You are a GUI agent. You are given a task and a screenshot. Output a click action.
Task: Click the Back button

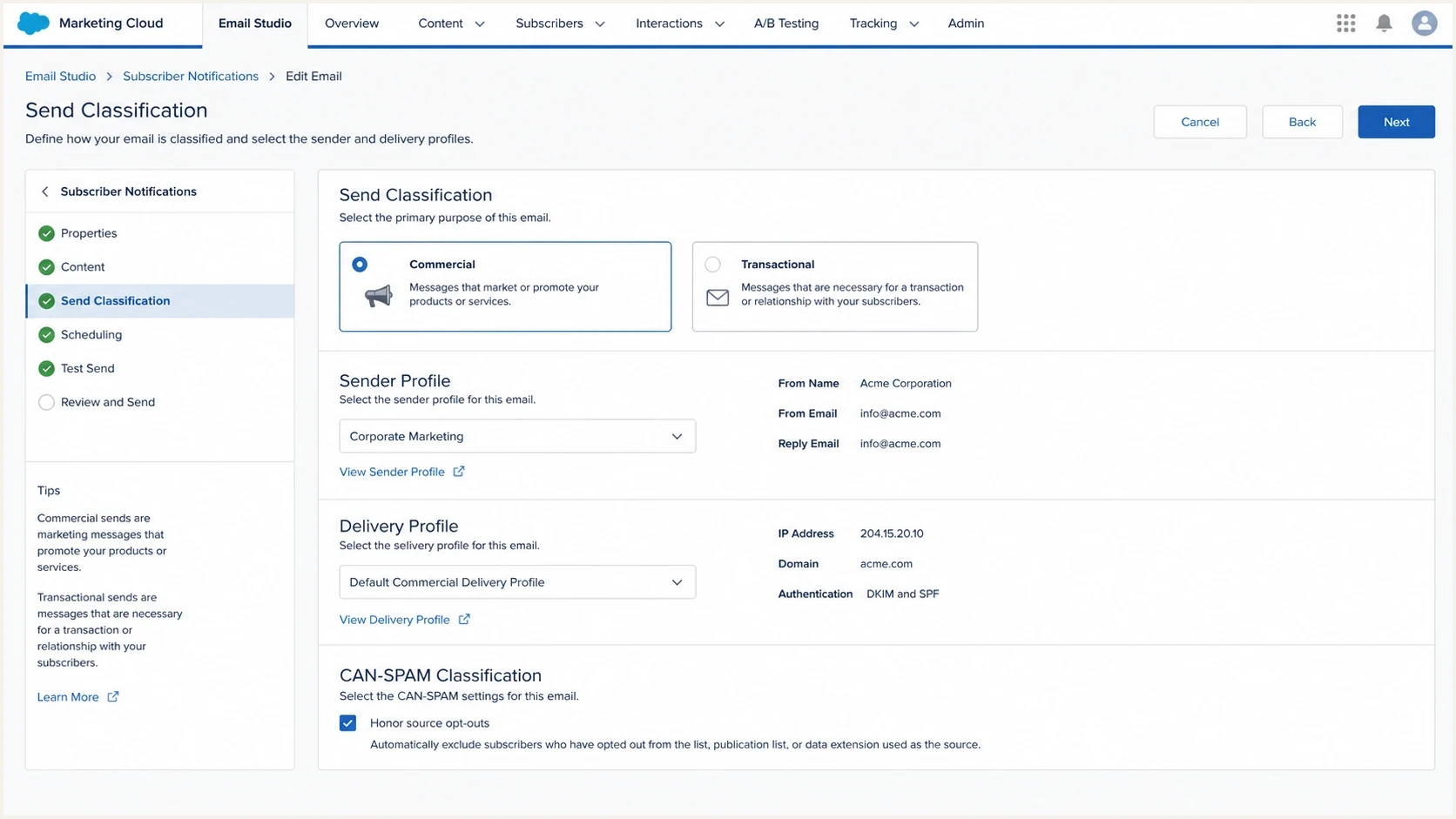1303,122
